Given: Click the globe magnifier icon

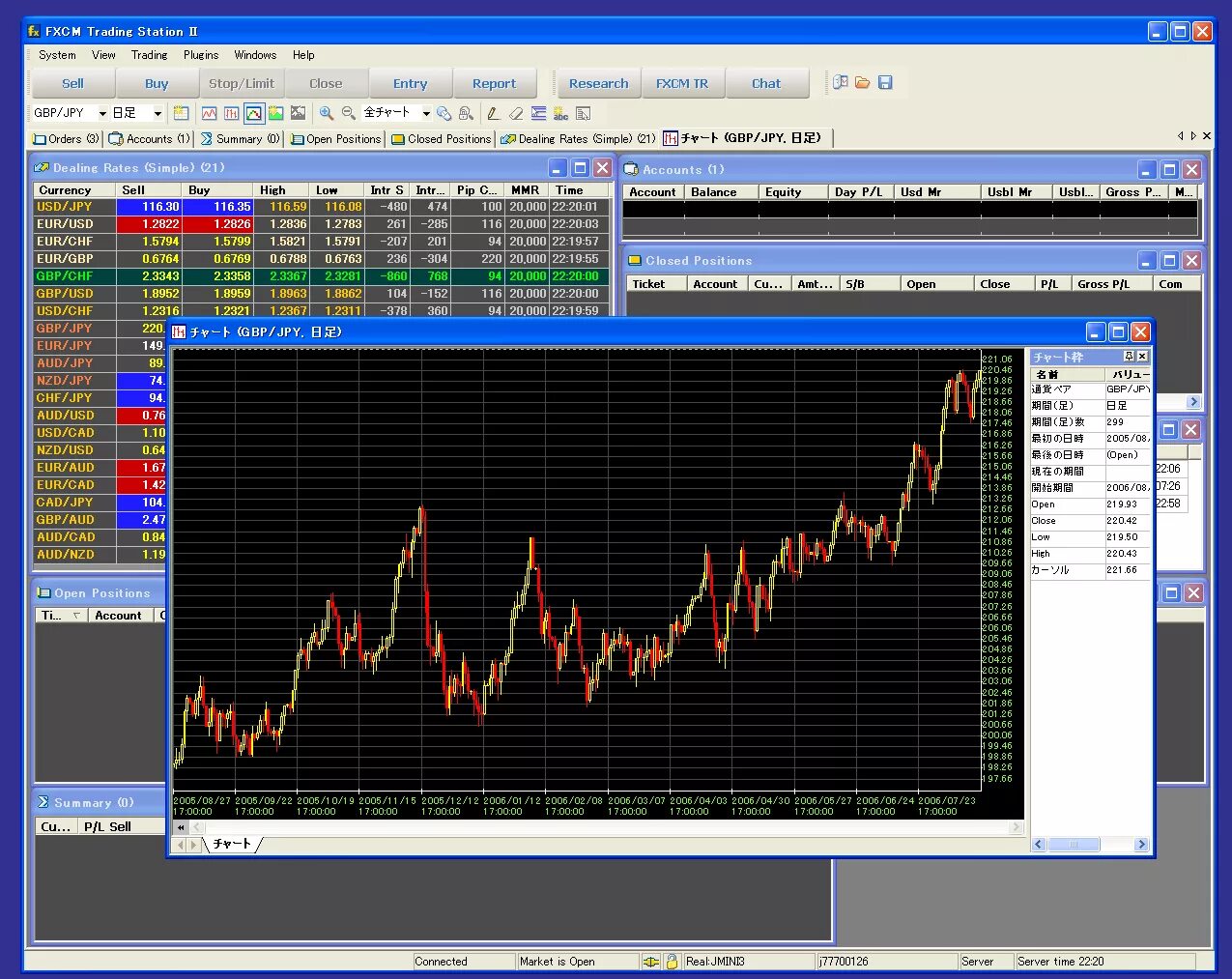Looking at the screenshot, I should [444, 113].
